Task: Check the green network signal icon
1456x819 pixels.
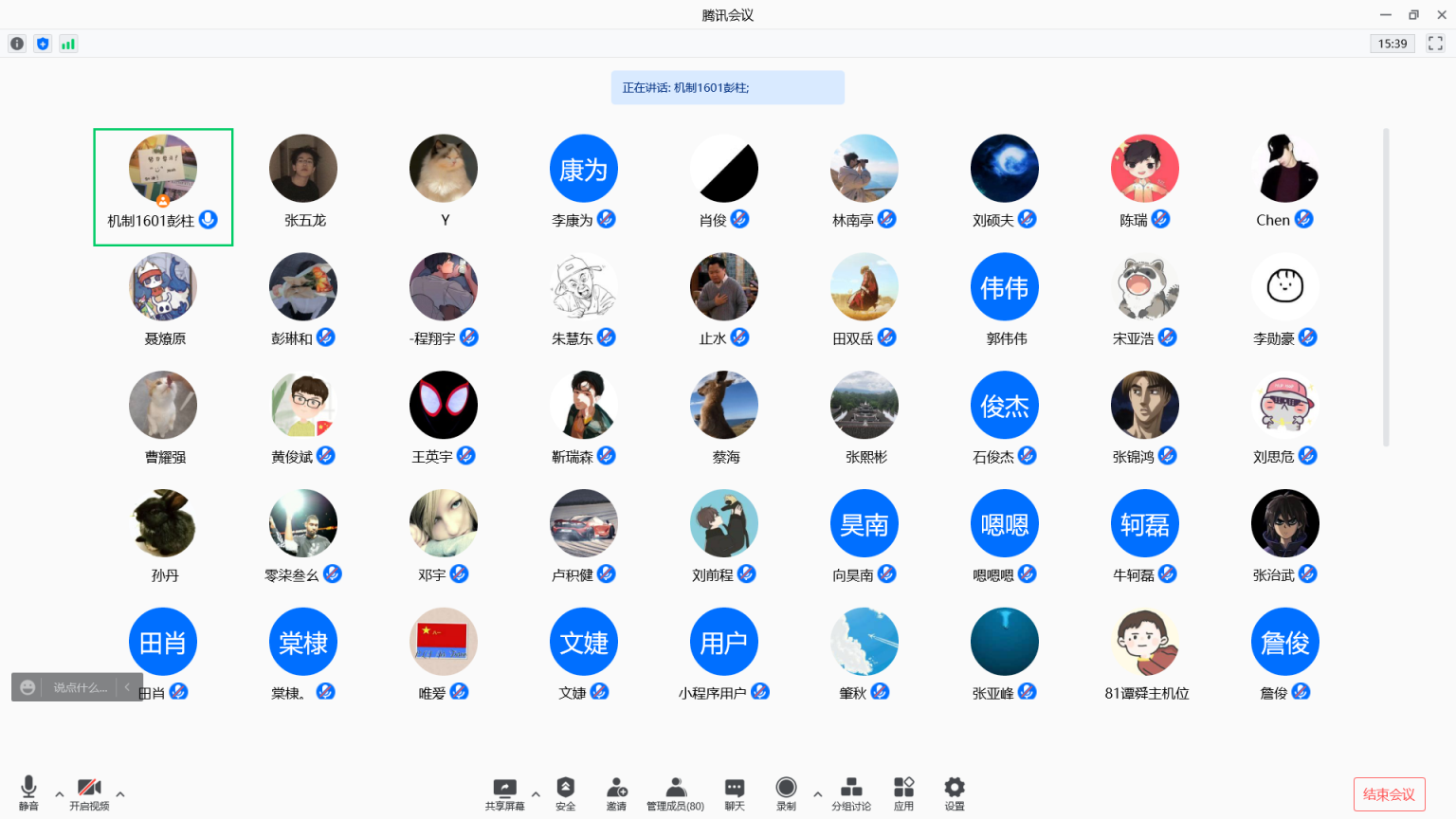Action: click(x=68, y=44)
